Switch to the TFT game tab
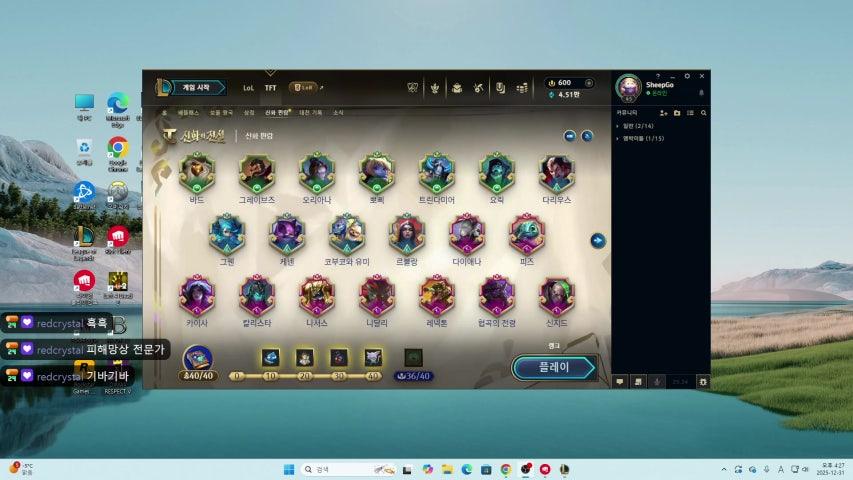The width and height of the screenshot is (853, 480). tap(270, 88)
